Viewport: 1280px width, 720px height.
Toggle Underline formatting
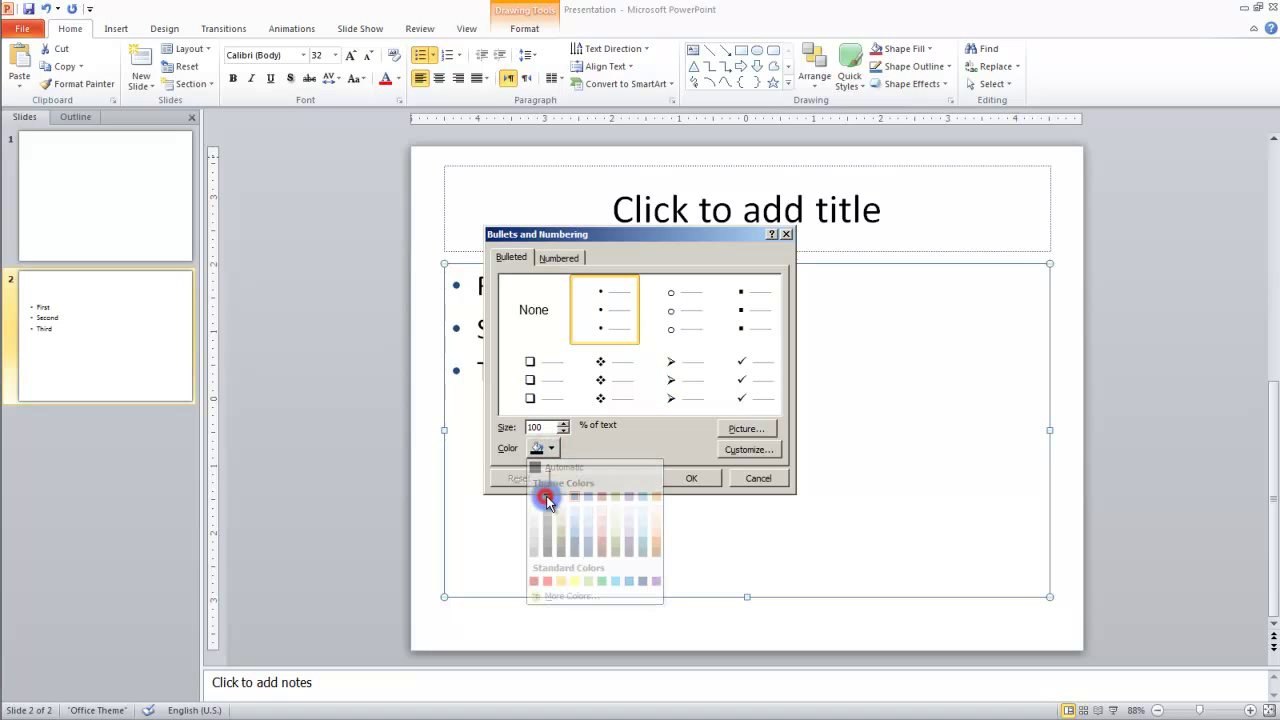click(x=270, y=78)
